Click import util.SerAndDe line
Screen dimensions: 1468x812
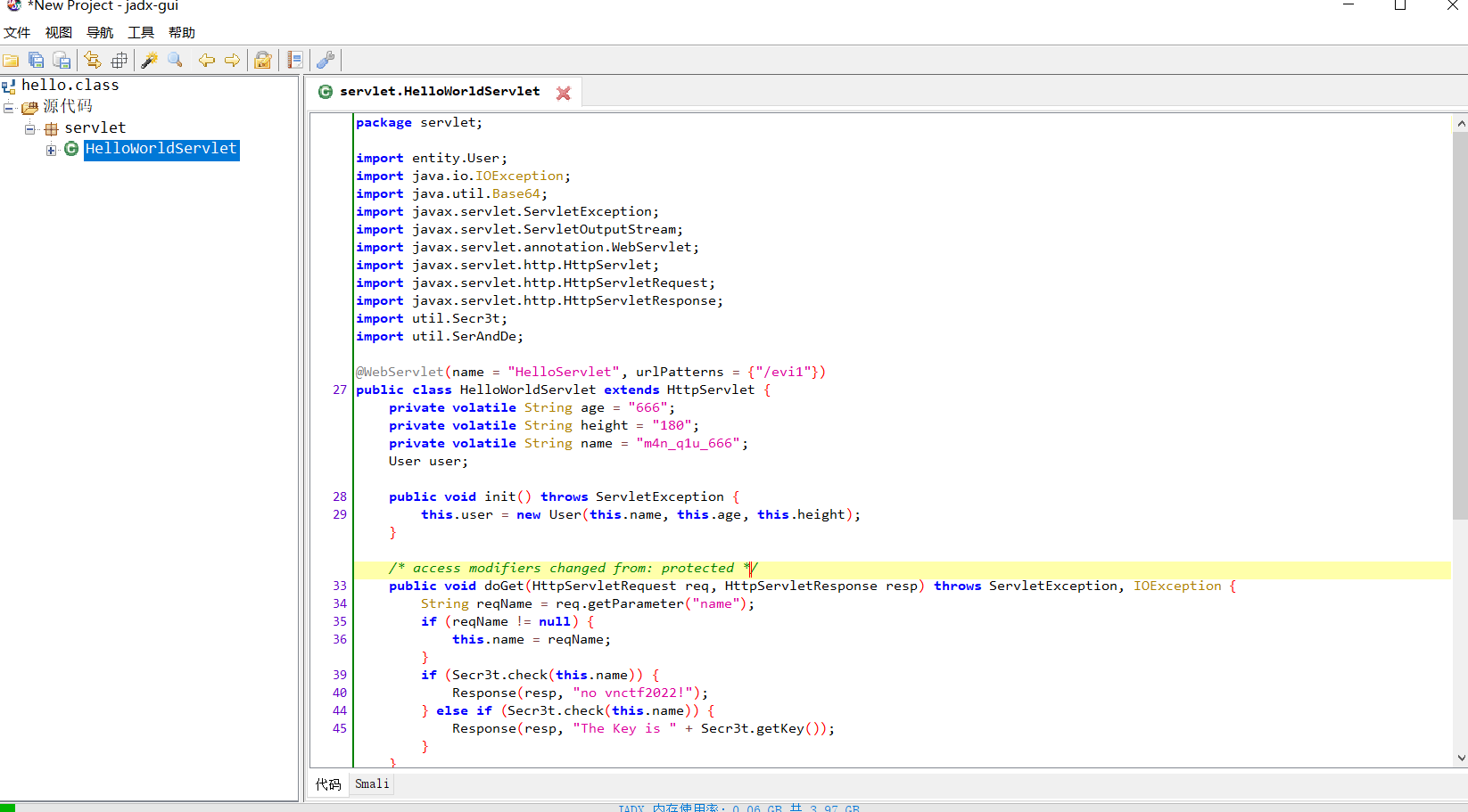pyautogui.click(x=440, y=337)
